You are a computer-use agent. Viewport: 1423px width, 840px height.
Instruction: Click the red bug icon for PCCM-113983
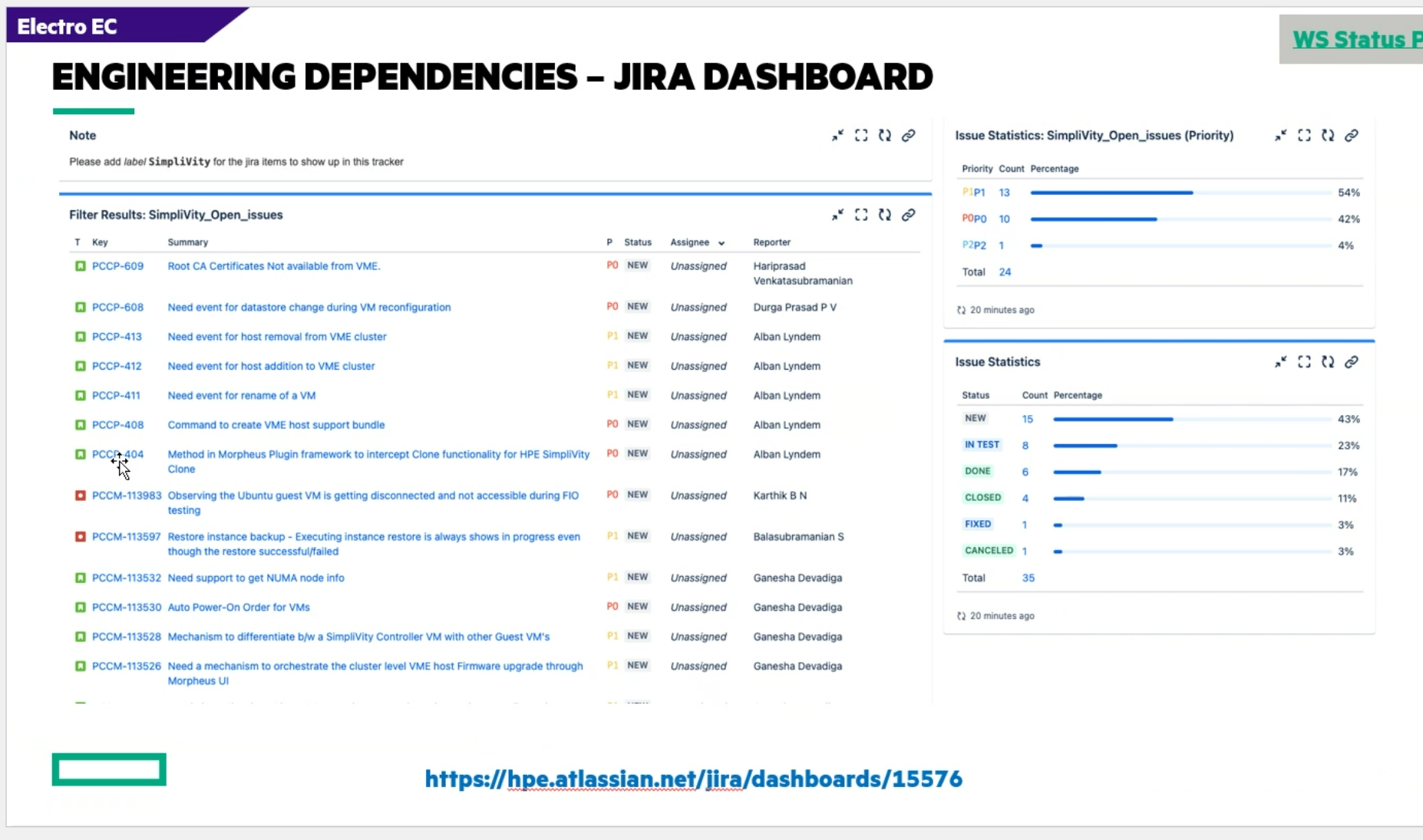pyautogui.click(x=80, y=496)
